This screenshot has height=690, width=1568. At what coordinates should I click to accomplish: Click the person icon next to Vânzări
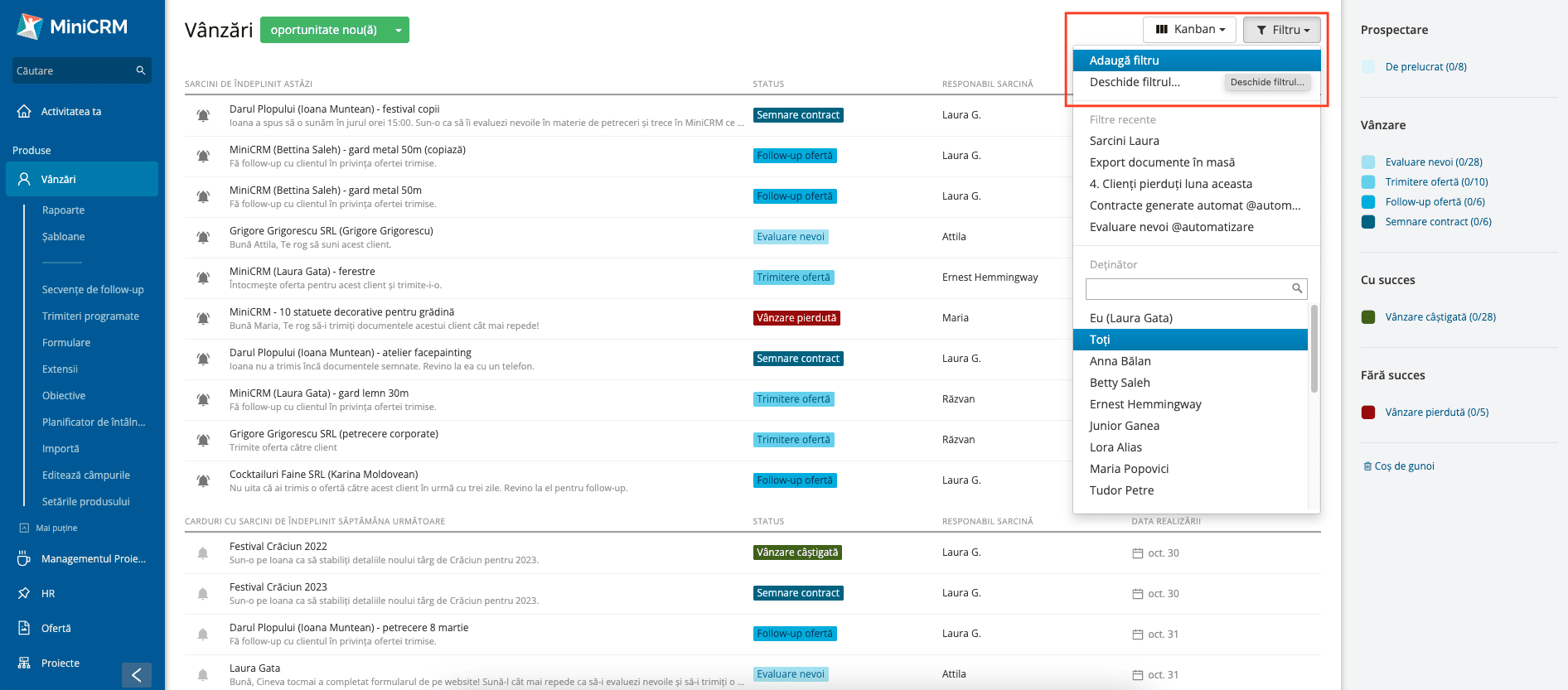[24, 179]
